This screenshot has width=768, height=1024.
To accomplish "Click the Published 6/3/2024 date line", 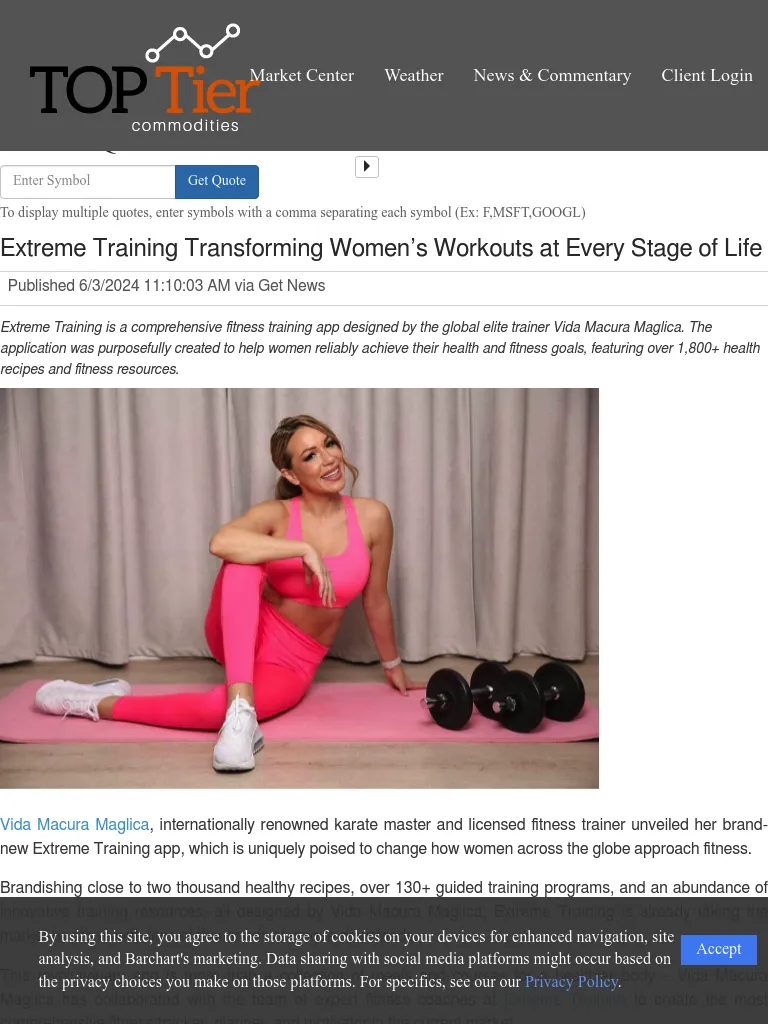I will pos(167,285).
